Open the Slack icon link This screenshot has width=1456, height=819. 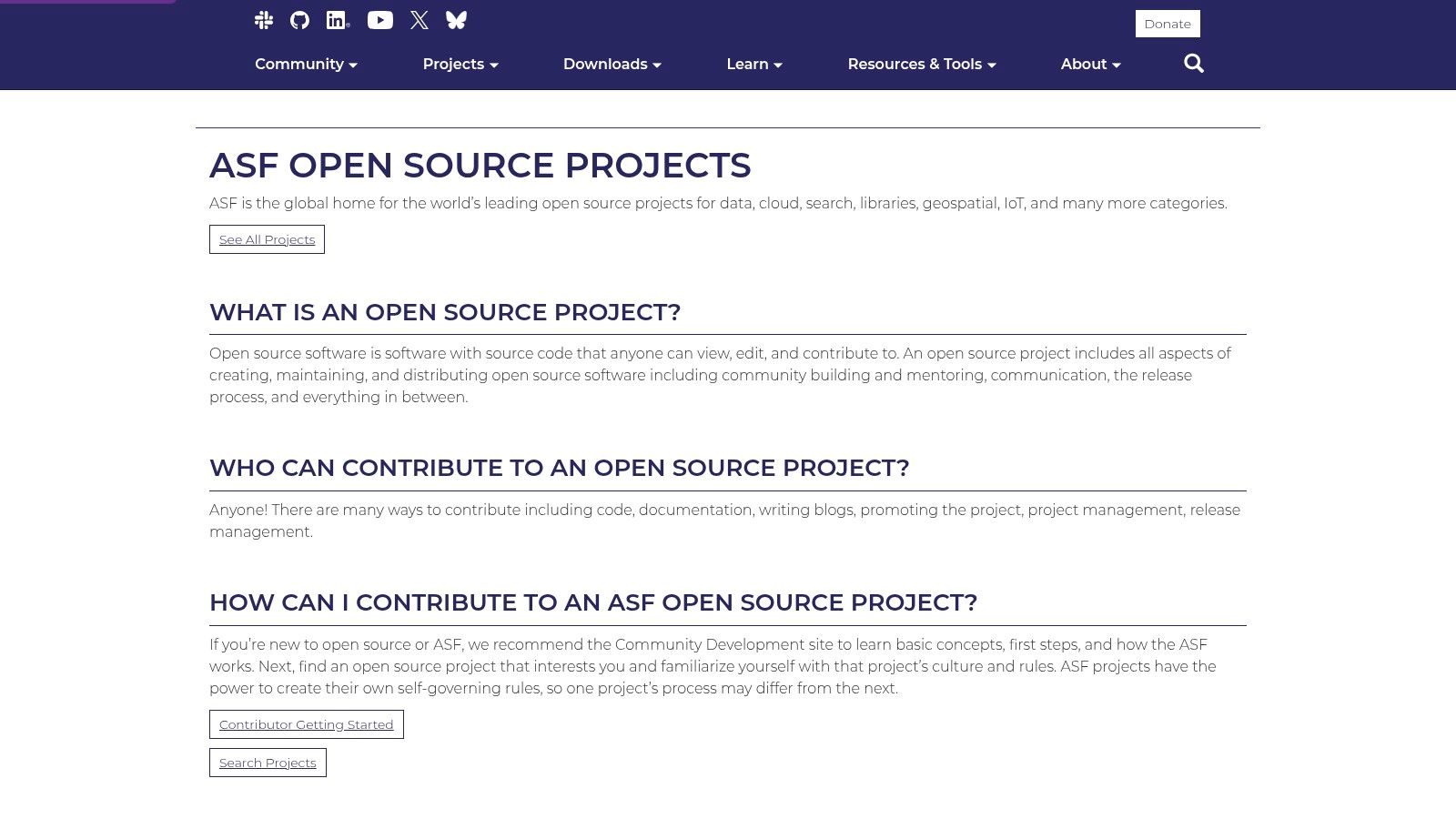click(264, 20)
